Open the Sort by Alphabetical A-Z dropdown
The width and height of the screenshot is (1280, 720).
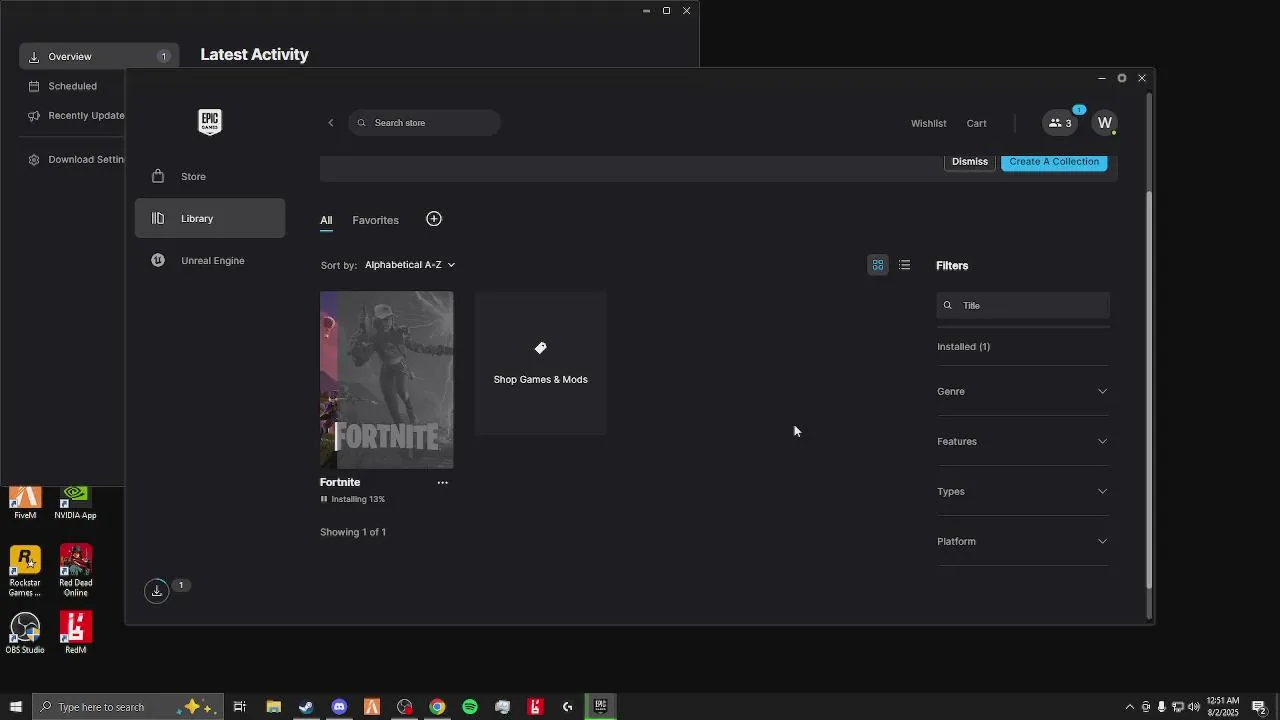click(x=410, y=265)
